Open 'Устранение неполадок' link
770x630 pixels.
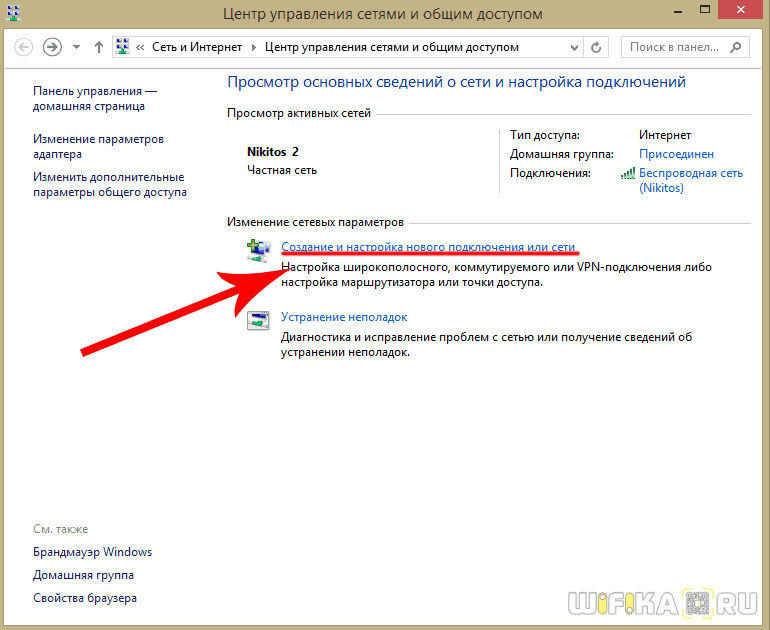point(344,317)
